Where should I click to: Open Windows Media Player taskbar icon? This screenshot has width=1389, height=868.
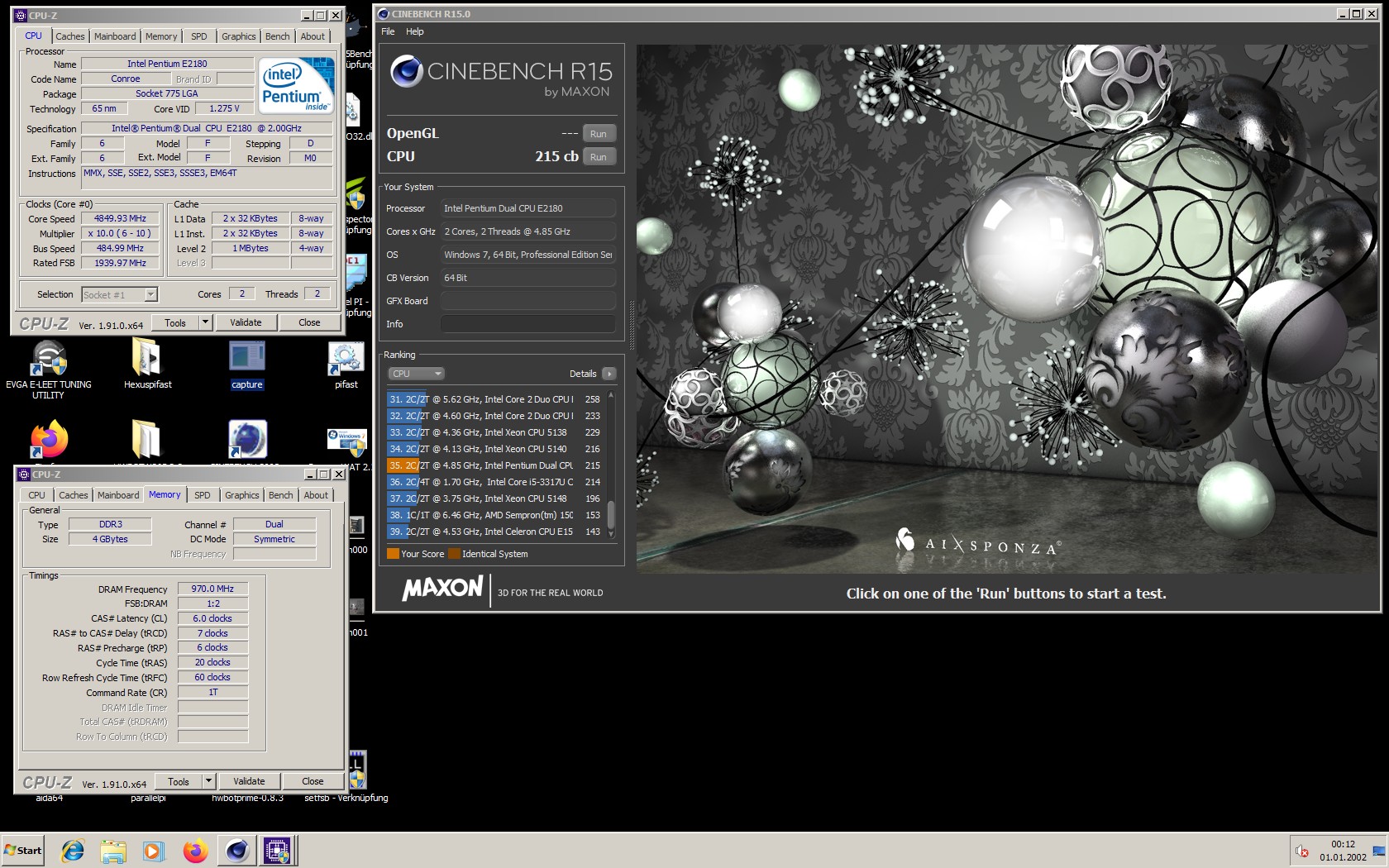[x=153, y=851]
